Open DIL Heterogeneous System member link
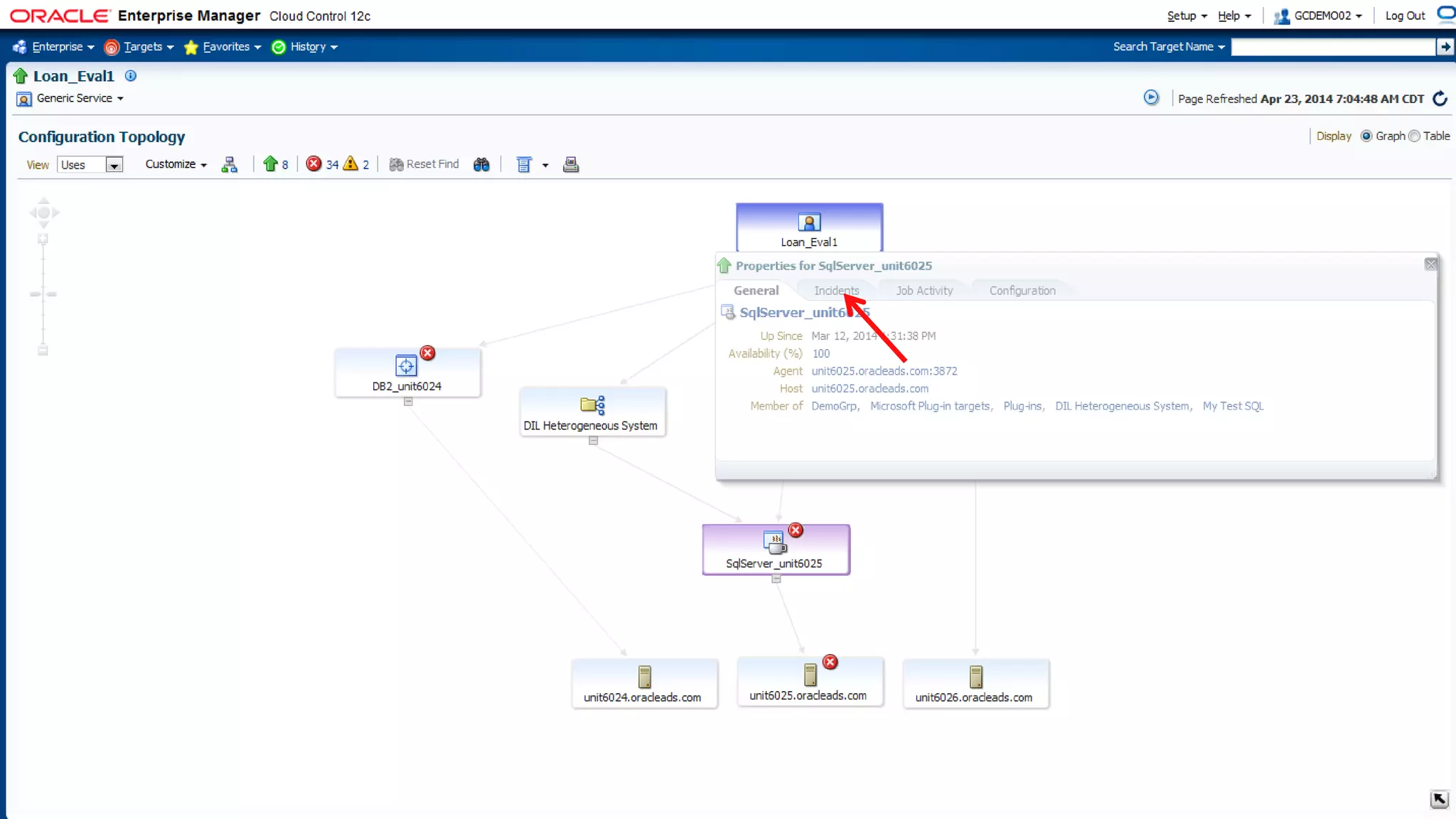Image resolution: width=1456 pixels, height=819 pixels. tap(1122, 406)
